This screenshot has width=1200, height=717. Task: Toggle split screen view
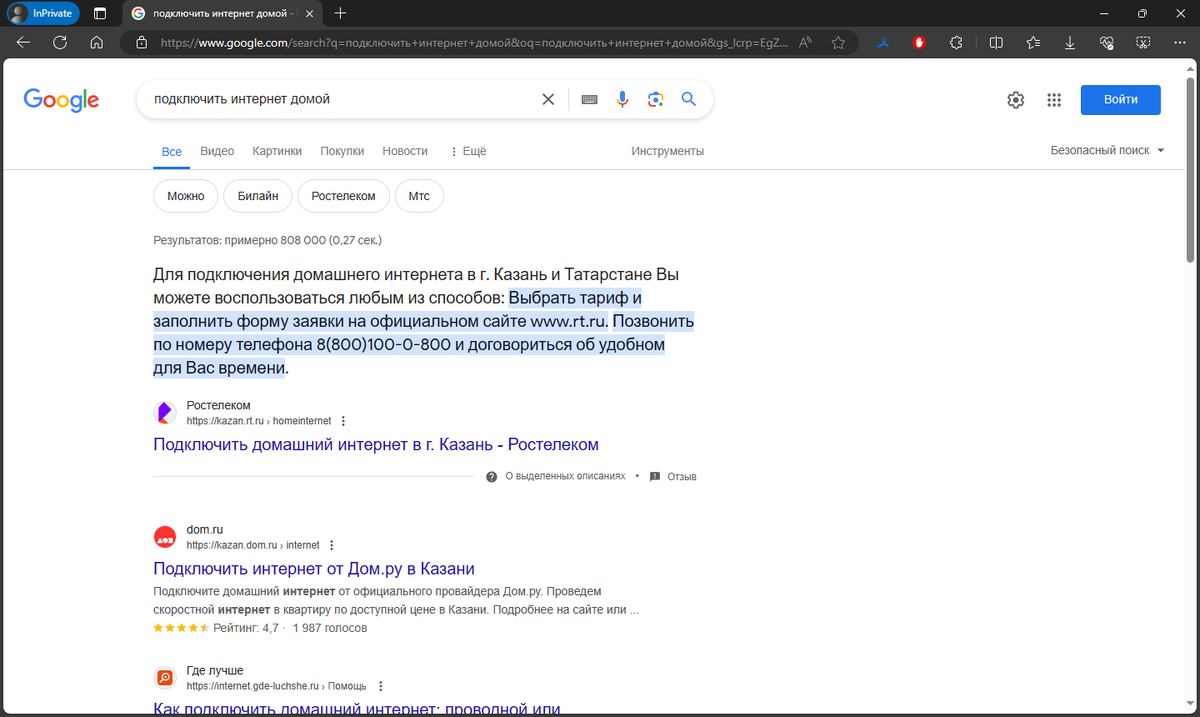(996, 43)
